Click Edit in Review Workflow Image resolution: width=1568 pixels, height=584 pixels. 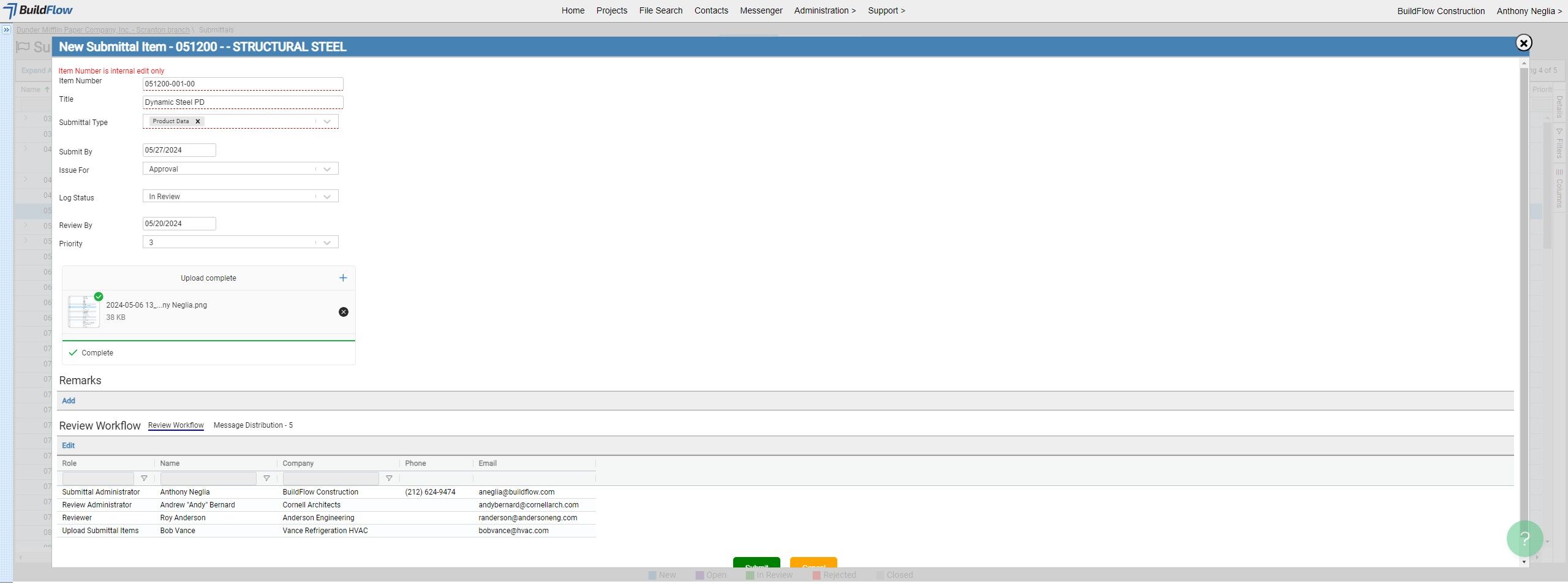(68, 446)
